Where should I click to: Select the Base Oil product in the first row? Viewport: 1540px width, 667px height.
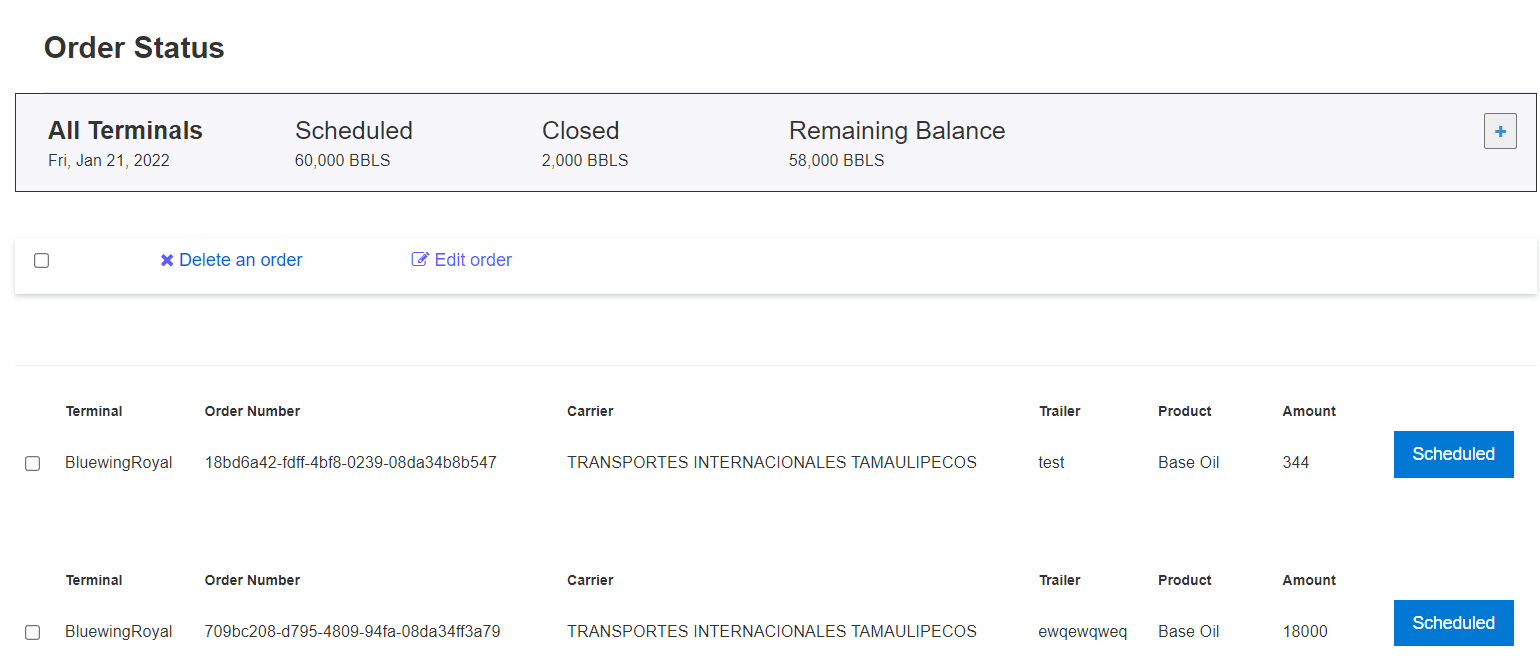point(1188,462)
